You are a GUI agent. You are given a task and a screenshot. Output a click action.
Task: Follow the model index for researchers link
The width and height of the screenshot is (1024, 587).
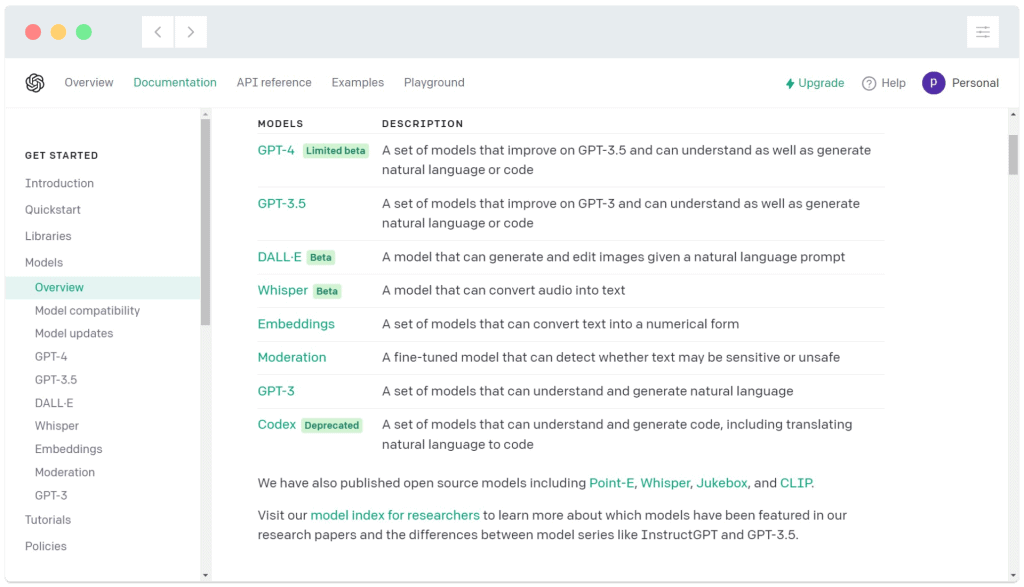pos(395,515)
